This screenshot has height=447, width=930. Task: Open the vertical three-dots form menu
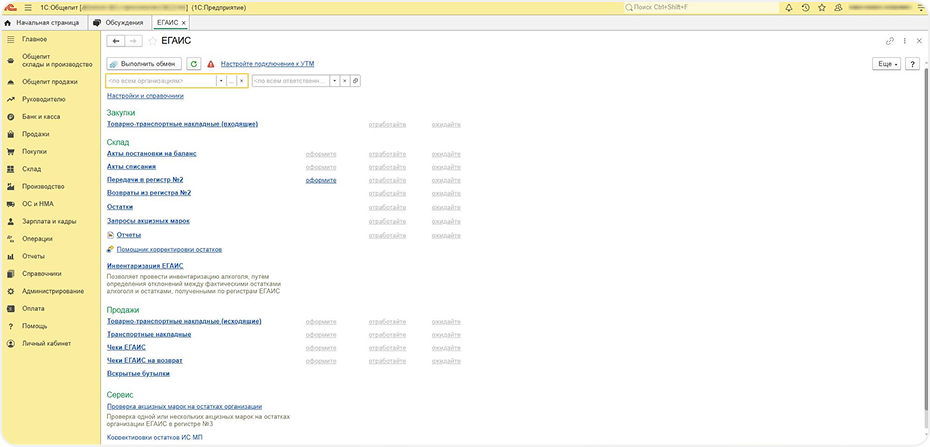(x=904, y=41)
